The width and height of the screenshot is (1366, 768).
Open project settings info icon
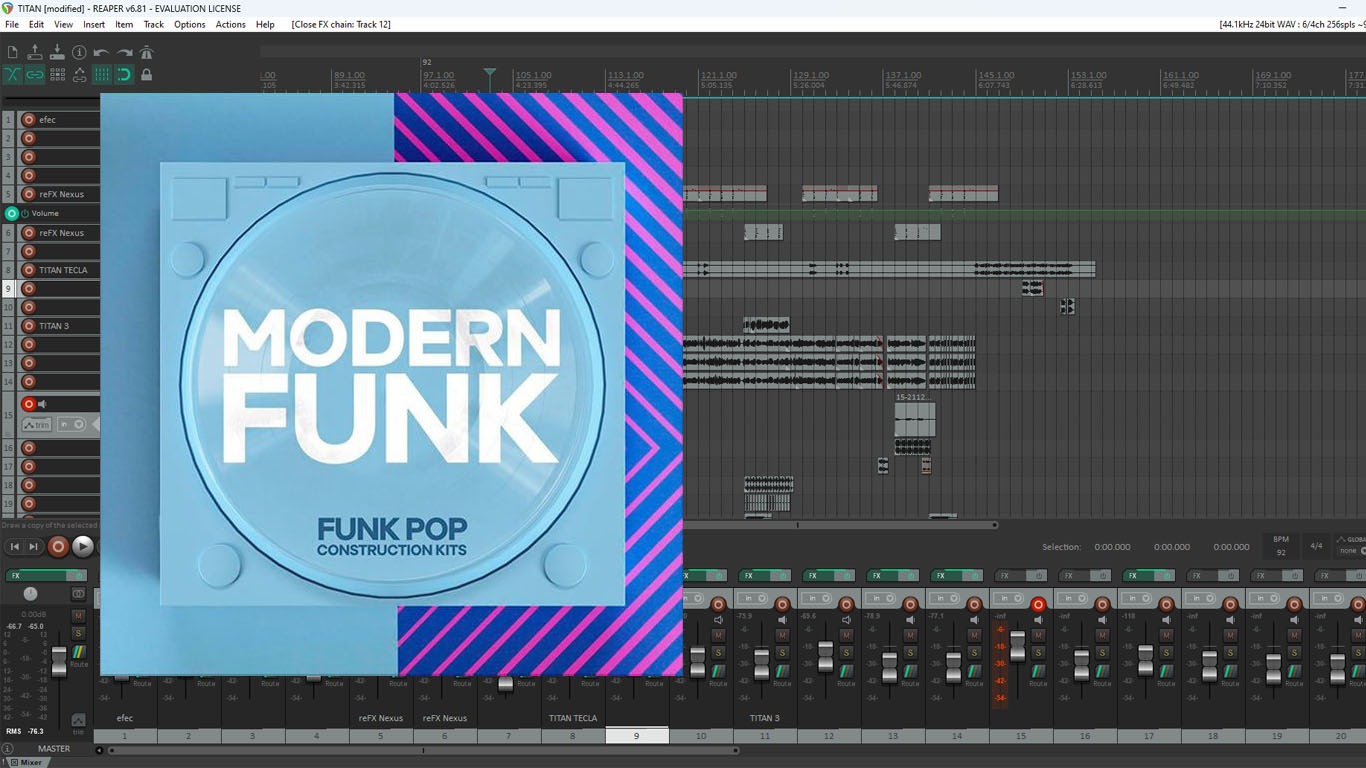(x=79, y=52)
